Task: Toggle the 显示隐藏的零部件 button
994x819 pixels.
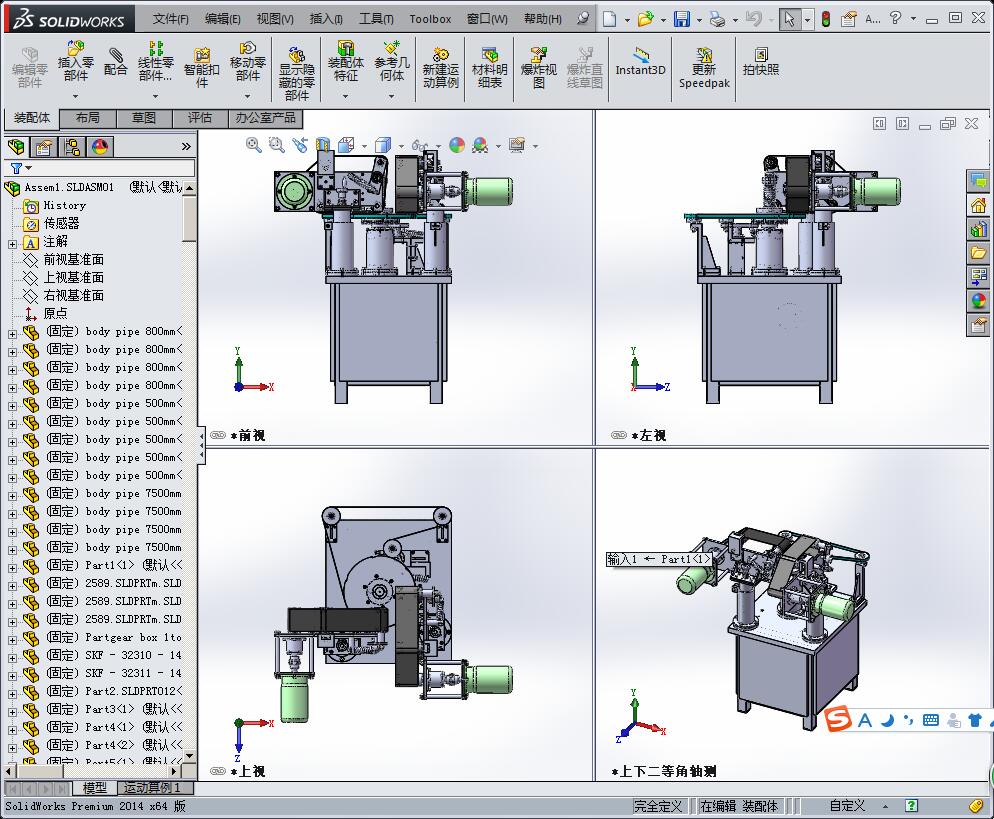Action: pyautogui.click(x=296, y=62)
